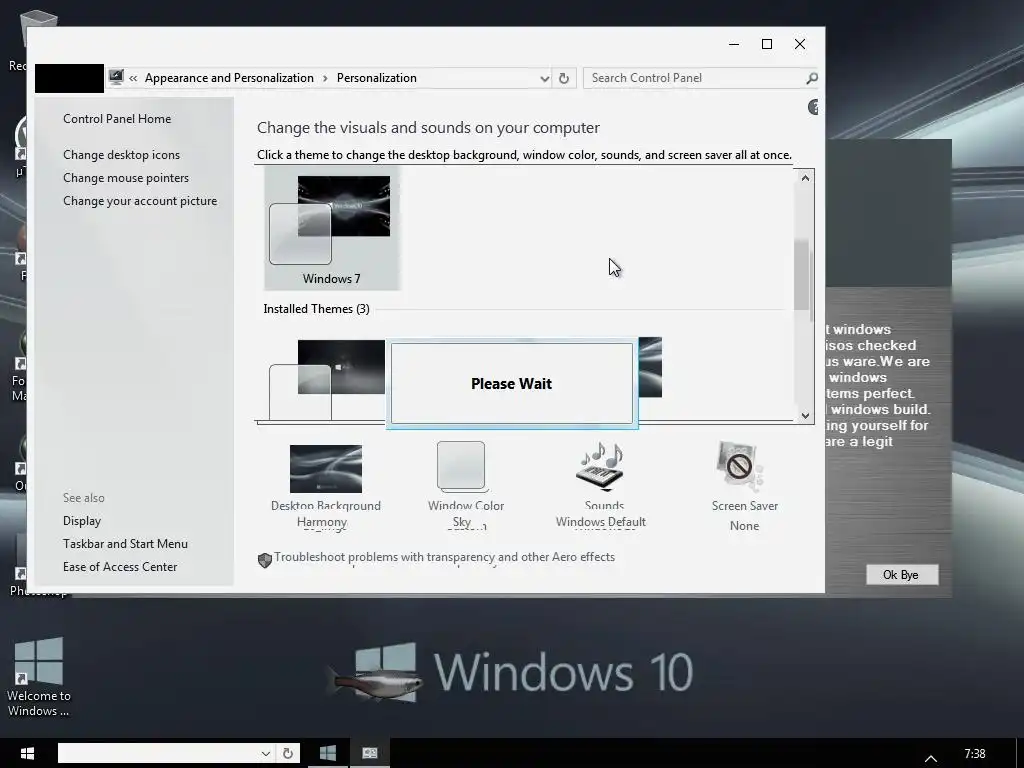Click the Please Wait dialog
Screen dimensions: 1024x768
click(511, 383)
